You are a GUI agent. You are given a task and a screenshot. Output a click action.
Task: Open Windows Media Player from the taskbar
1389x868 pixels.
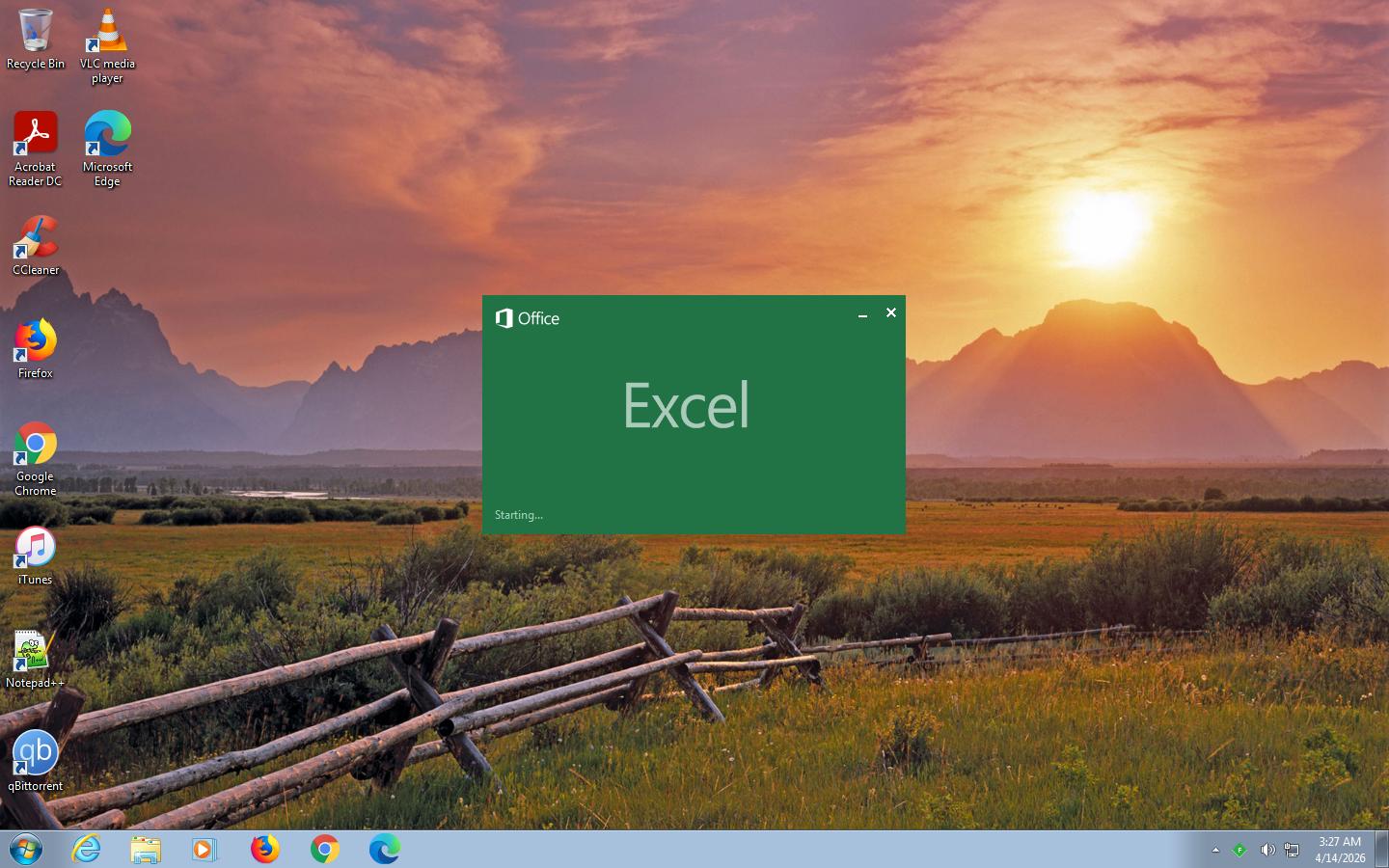204,850
